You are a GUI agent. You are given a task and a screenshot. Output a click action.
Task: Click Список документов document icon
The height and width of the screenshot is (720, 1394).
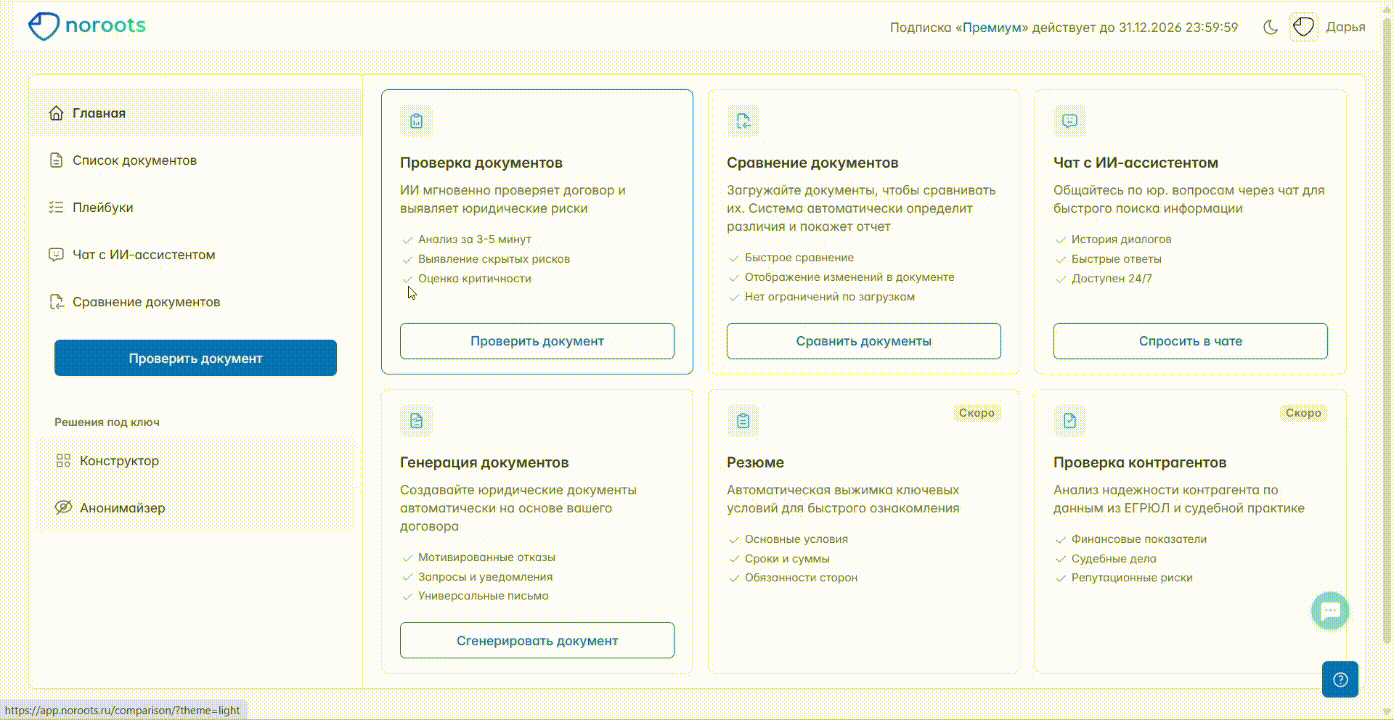coord(56,160)
